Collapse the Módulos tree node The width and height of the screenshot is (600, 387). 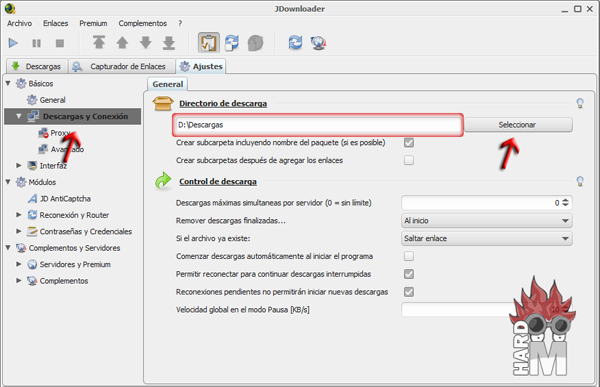pos(8,182)
